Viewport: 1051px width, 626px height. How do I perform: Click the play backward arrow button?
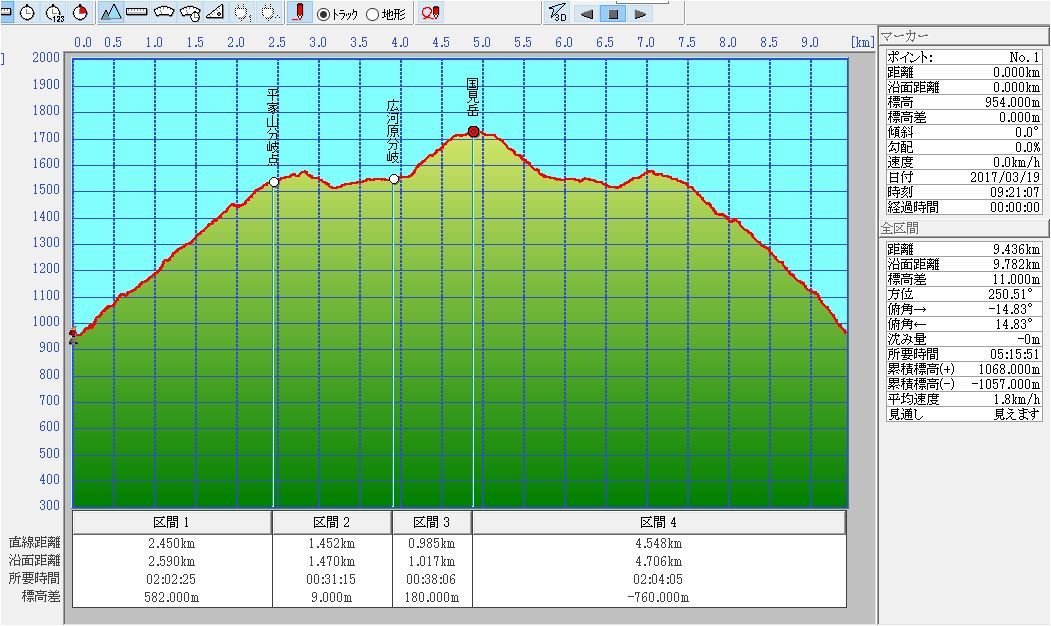pos(586,14)
